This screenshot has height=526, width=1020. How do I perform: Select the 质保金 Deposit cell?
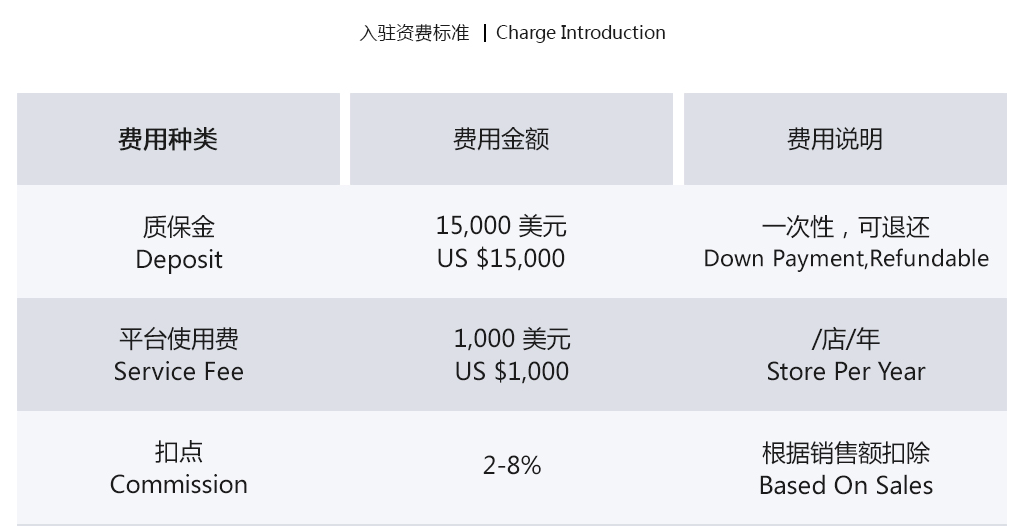178,242
